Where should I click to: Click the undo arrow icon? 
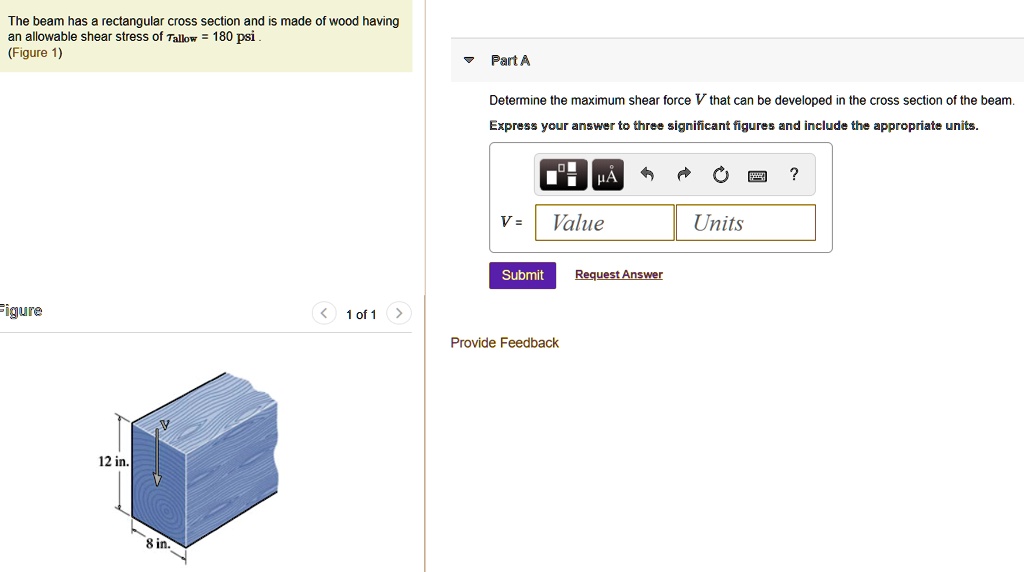[647, 174]
